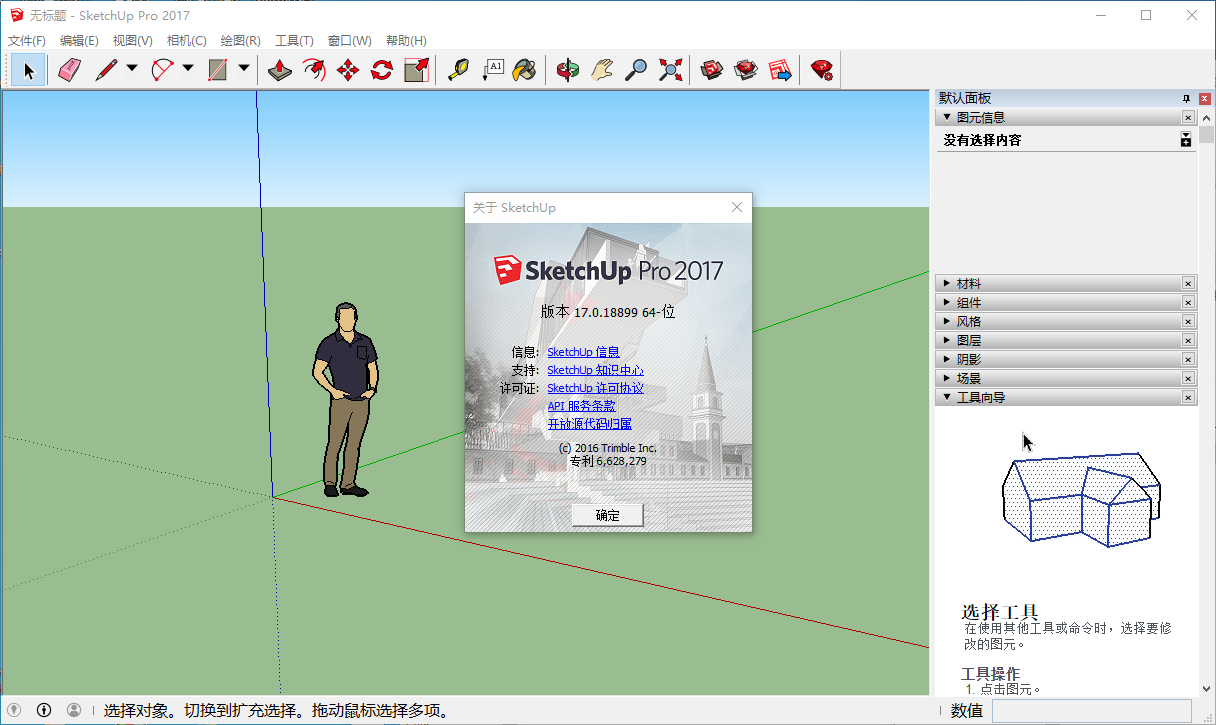Screen dimensions: 1216x725
Task: Select the Tape Measure tool
Action: (x=459, y=70)
